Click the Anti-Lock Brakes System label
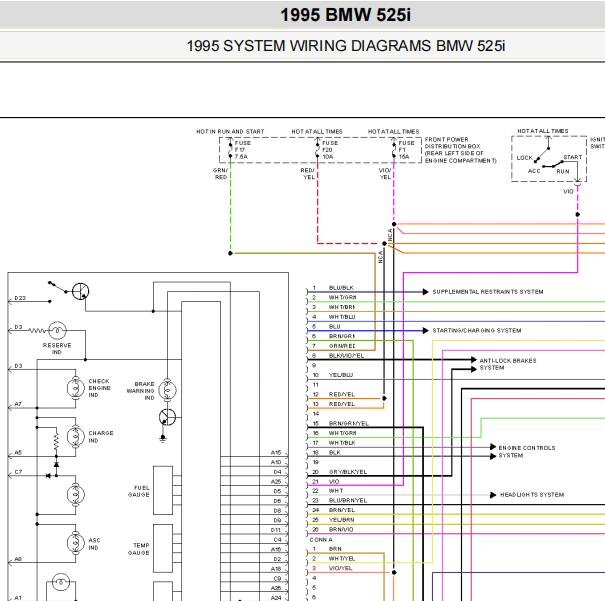The width and height of the screenshot is (605, 601). tap(508, 364)
